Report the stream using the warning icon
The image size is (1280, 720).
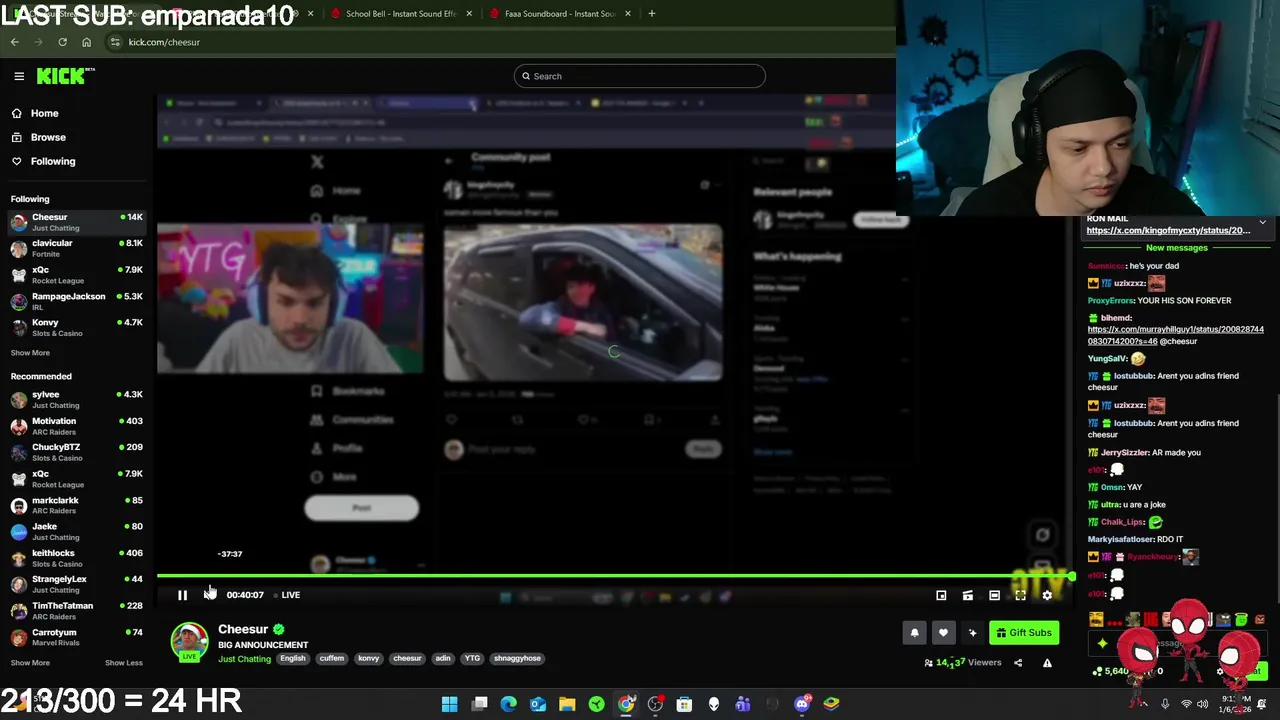pos(1047,663)
